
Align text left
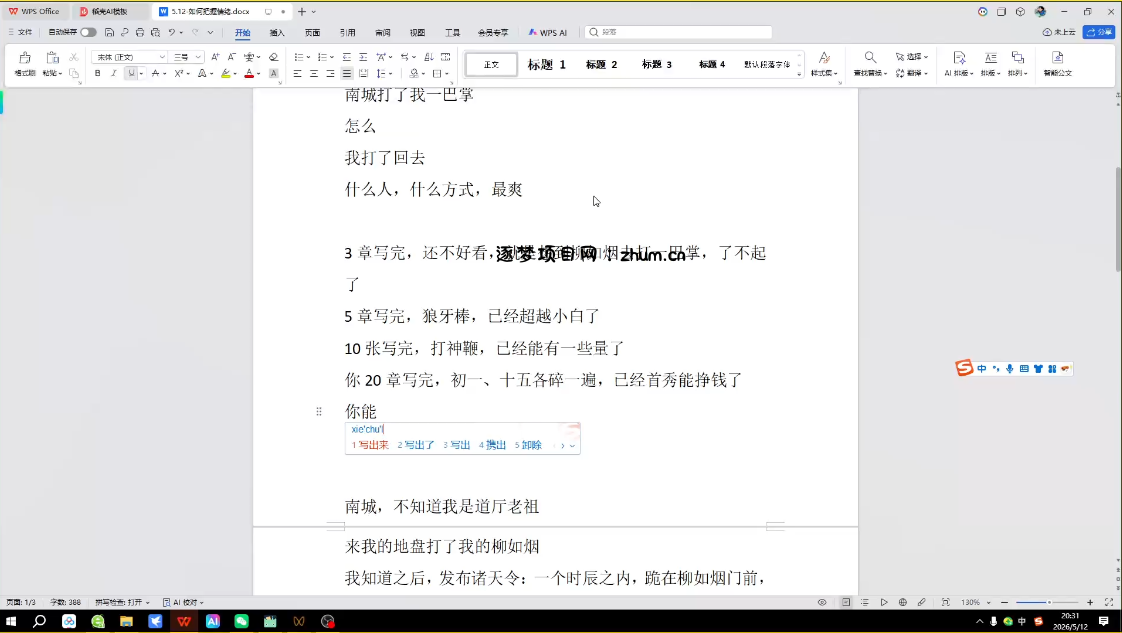298,73
